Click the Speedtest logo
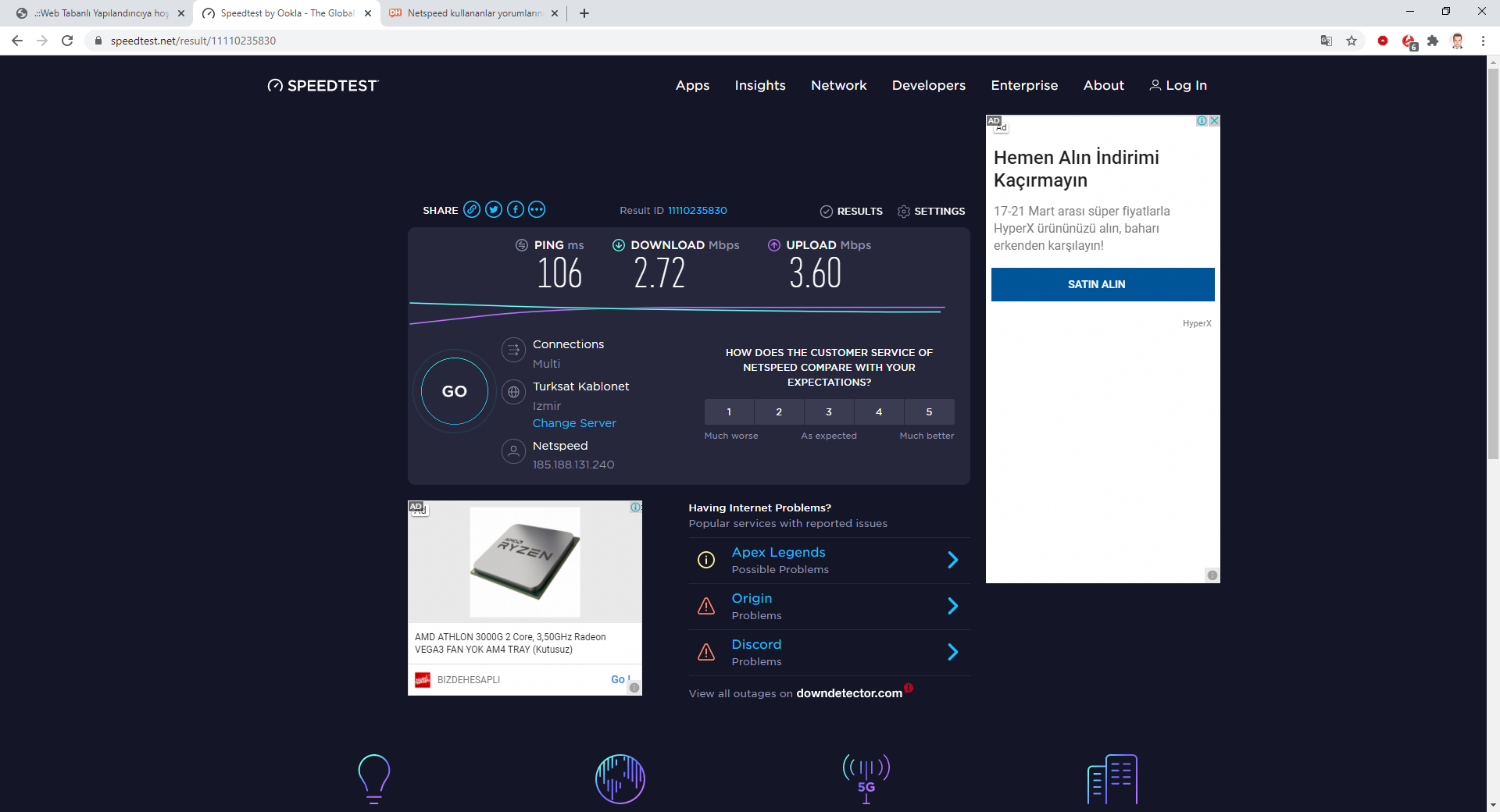1500x812 pixels. click(x=323, y=85)
